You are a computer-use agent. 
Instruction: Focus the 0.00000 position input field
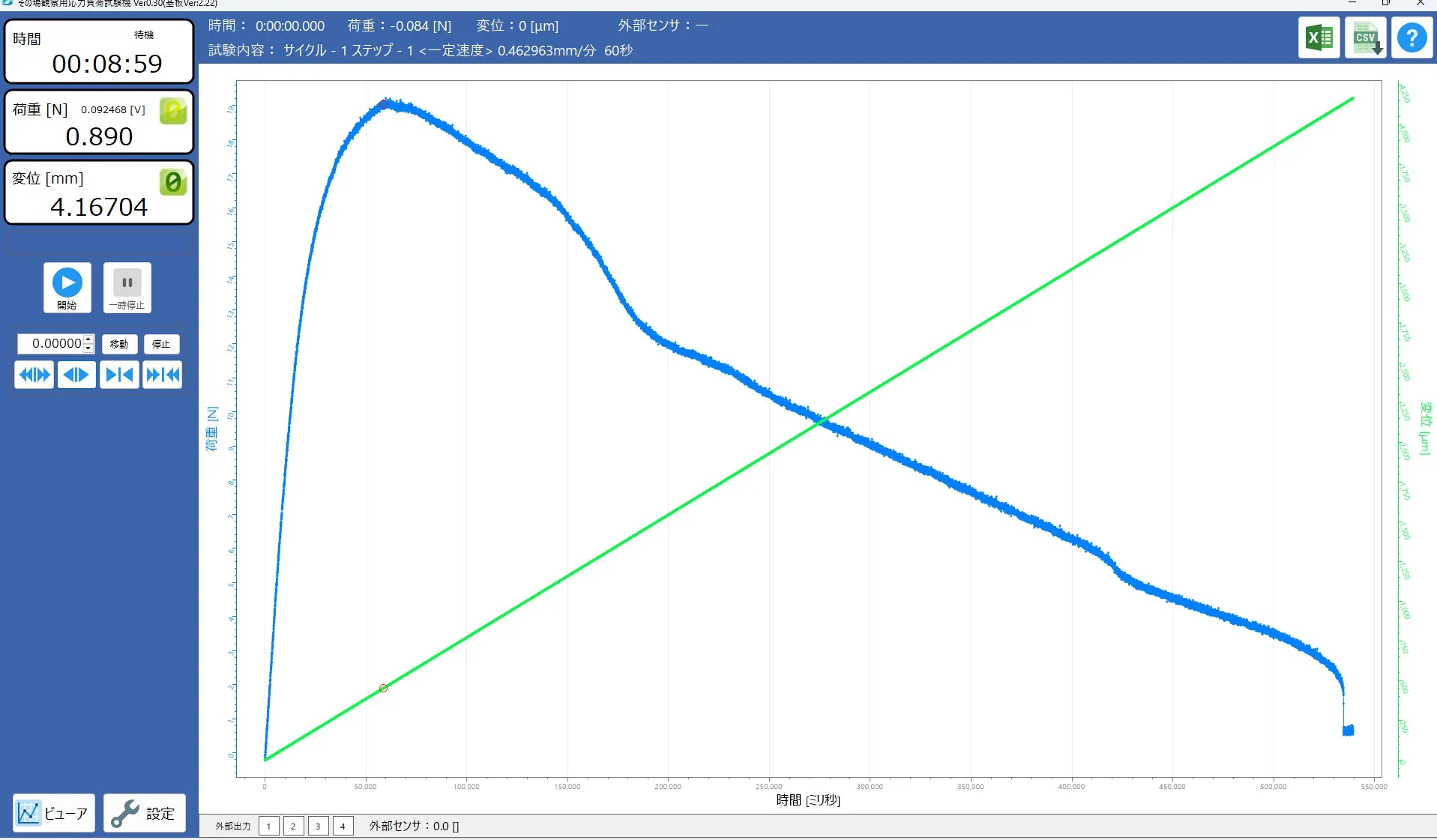coord(51,343)
